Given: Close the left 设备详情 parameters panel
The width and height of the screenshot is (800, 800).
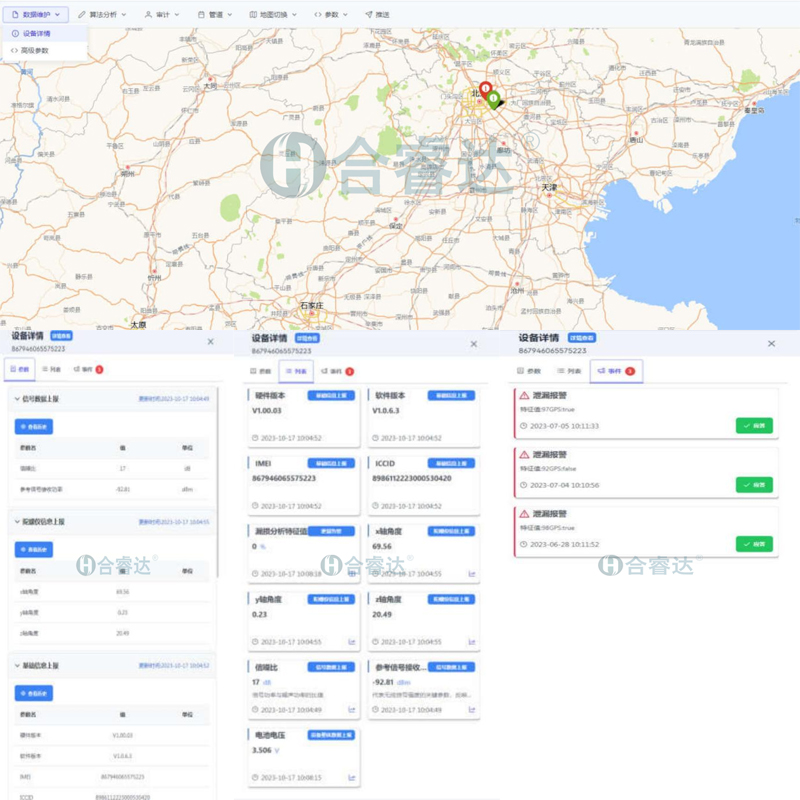Looking at the screenshot, I should tap(210, 342).
